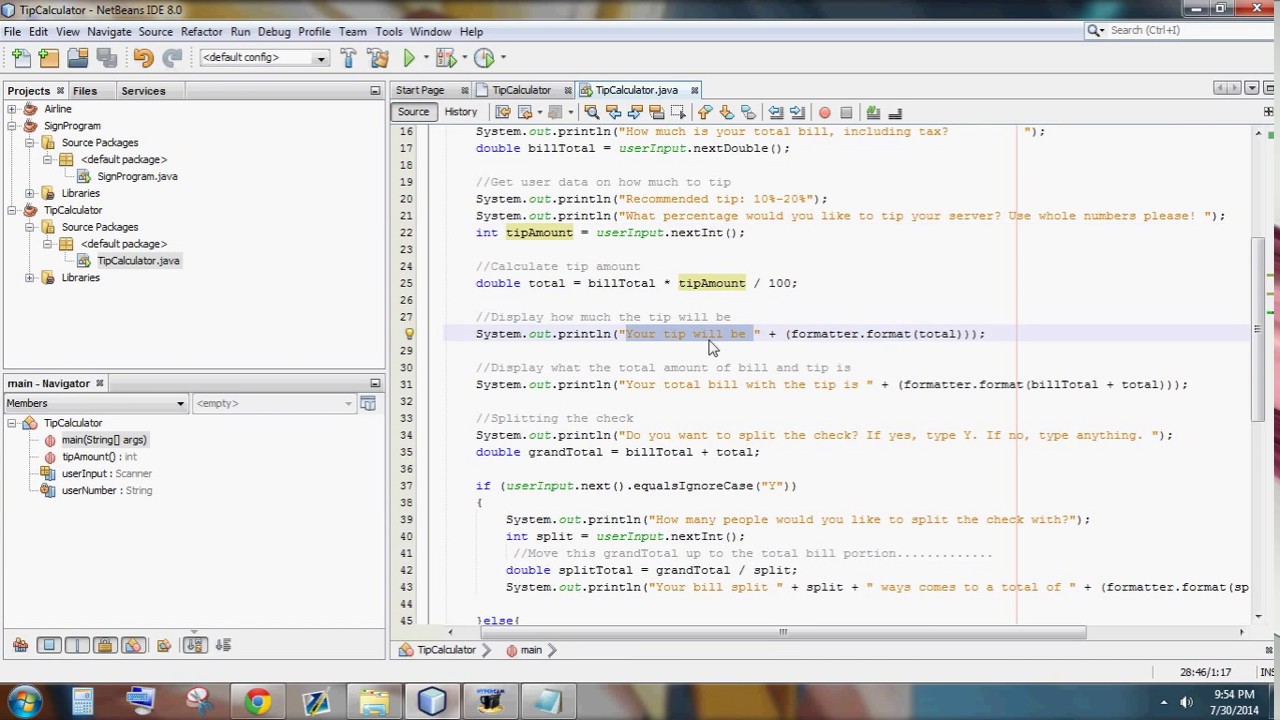Click the Undo arrow icon
Viewport: 1280px width, 720px height.
tap(143, 58)
